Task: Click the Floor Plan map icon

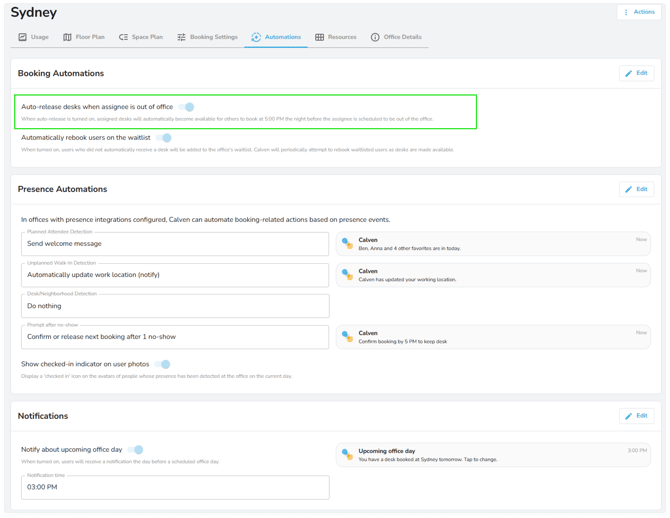Action: pos(67,37)
